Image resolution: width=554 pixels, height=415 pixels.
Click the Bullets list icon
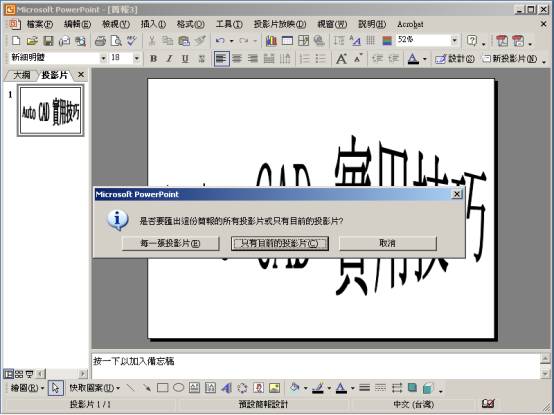coord(320,59)
